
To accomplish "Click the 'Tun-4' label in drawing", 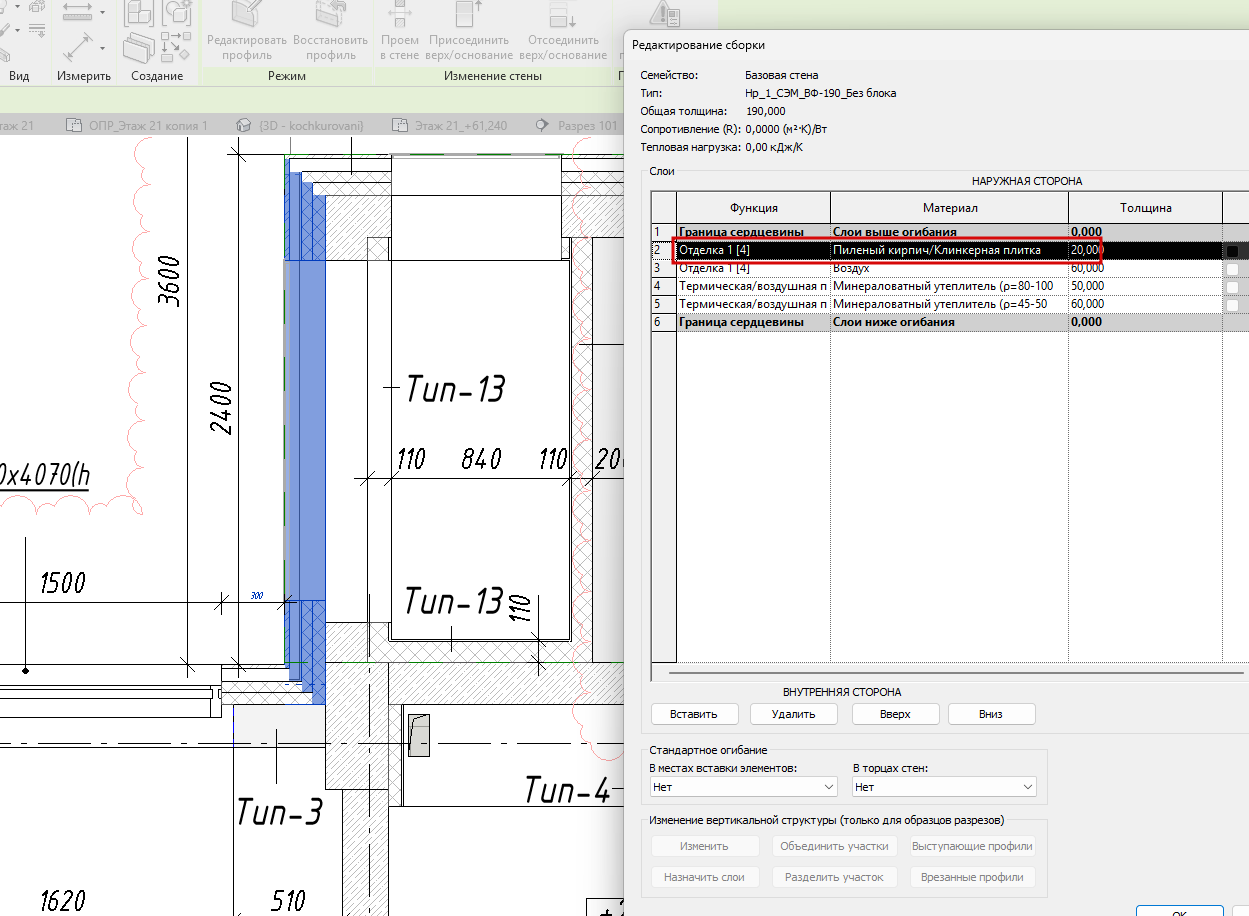I will click(x=567, y=790).
